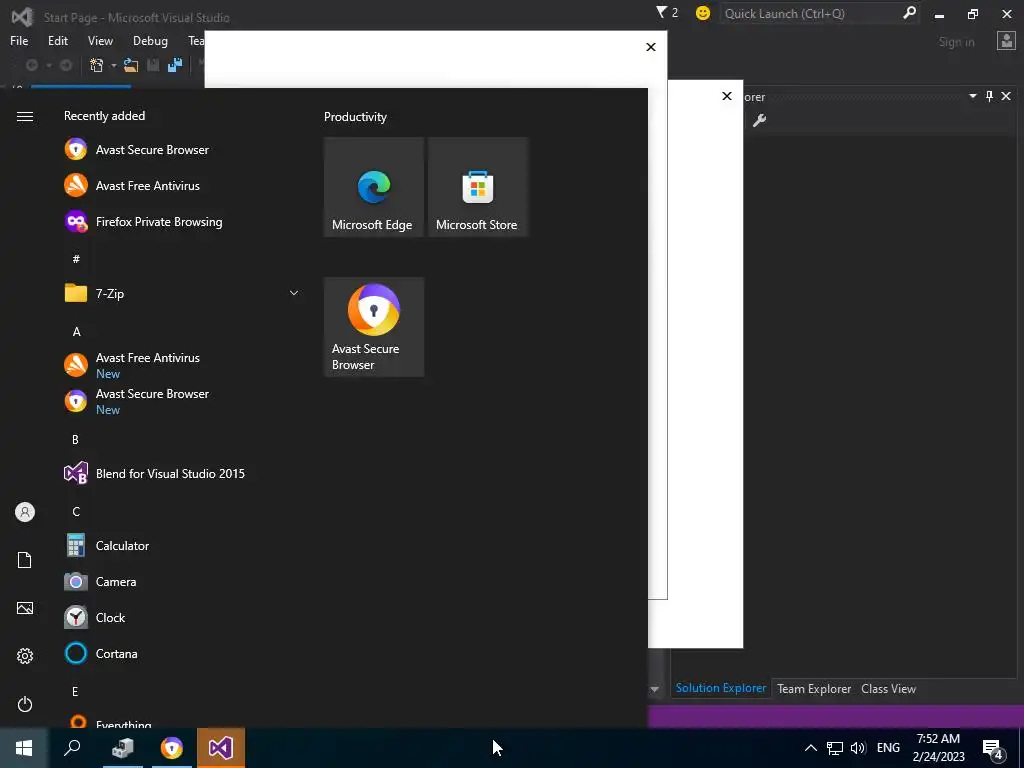Open Solution Explorer properties wrench
The width and height of the screenshot is (1024, 768).
[760, 120]
